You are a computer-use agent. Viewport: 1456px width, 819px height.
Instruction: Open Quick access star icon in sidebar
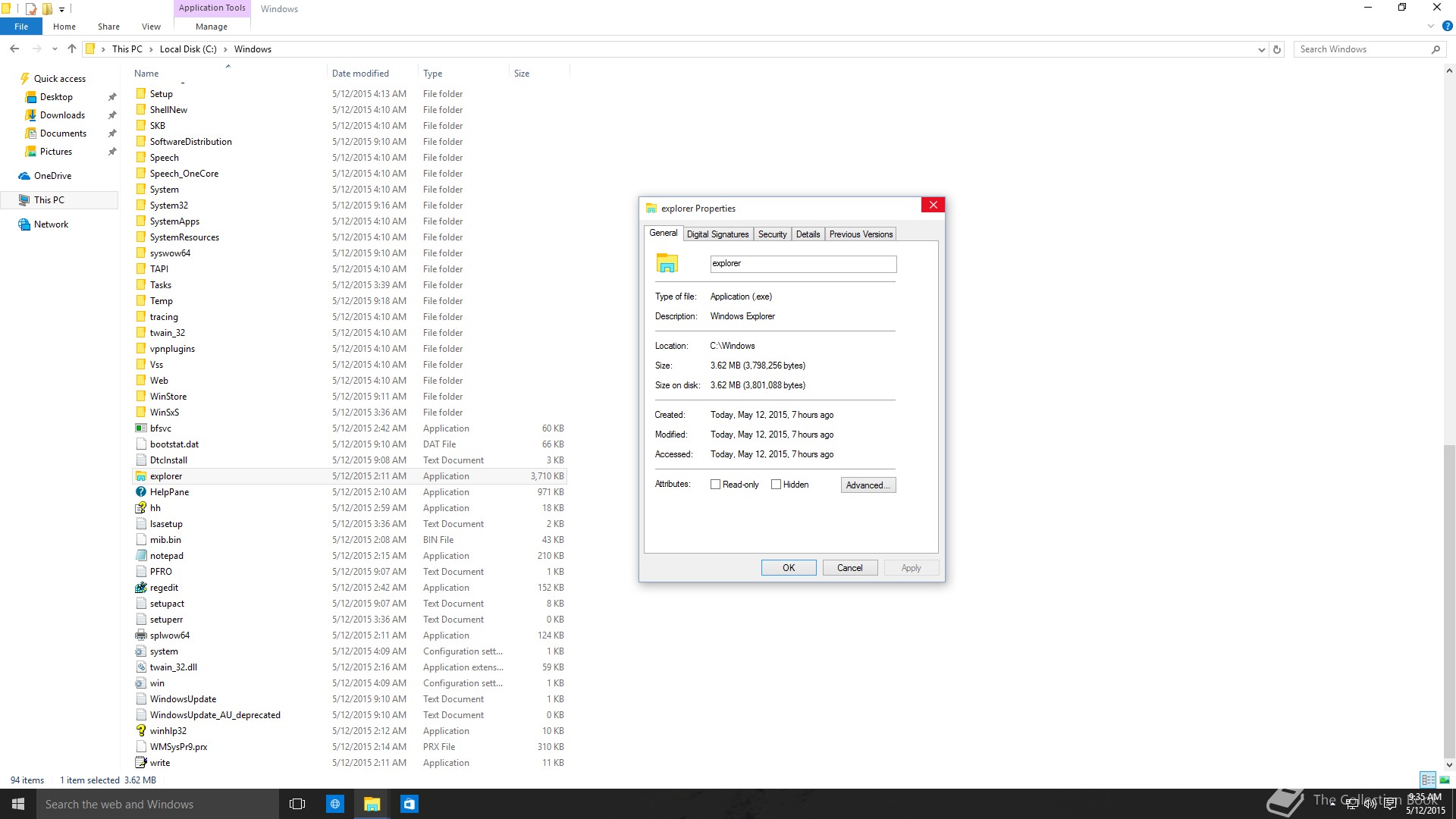pyautogui.click(x=24, y=79)
